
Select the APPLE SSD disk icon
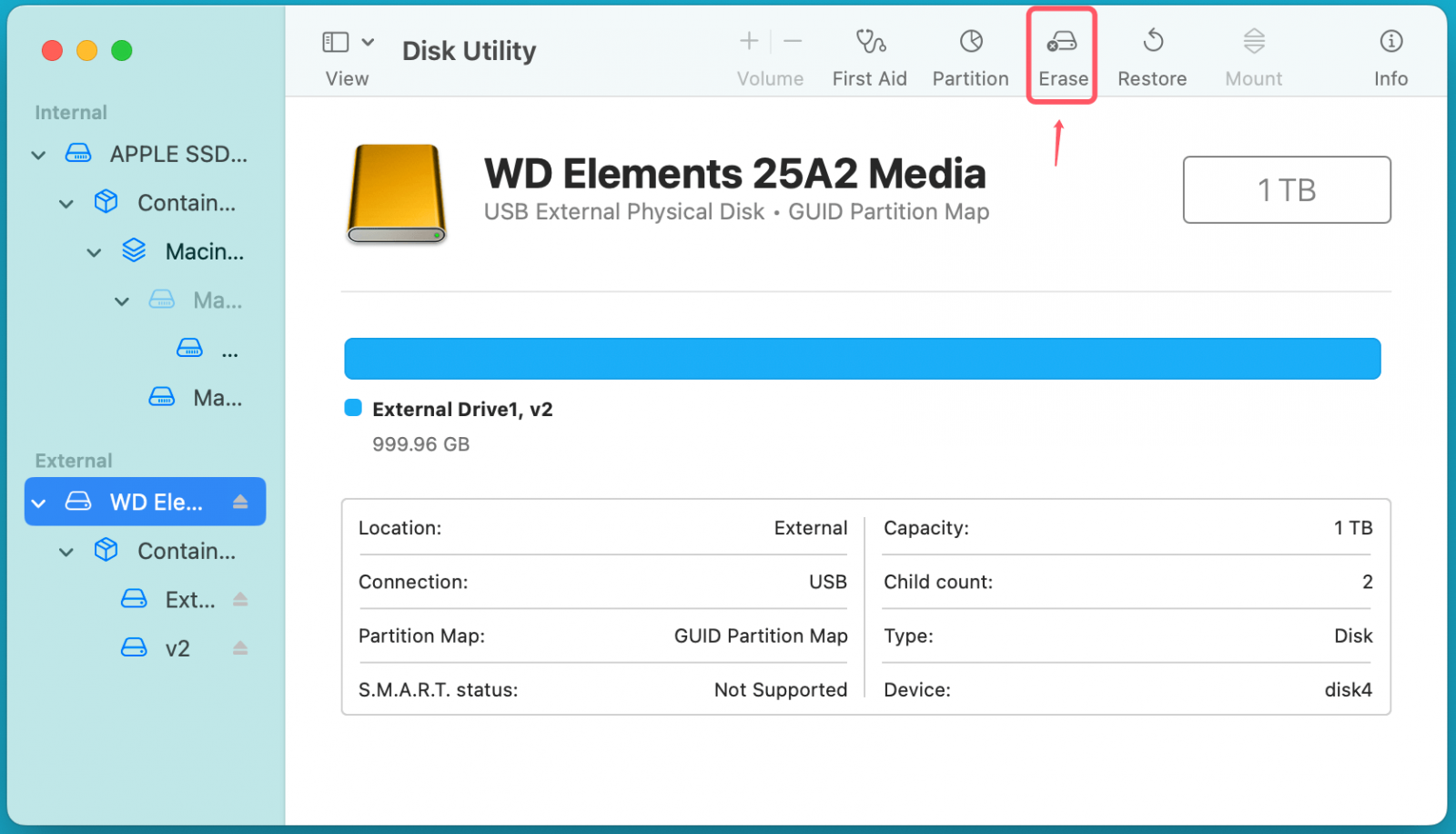(x=78, y=153)
